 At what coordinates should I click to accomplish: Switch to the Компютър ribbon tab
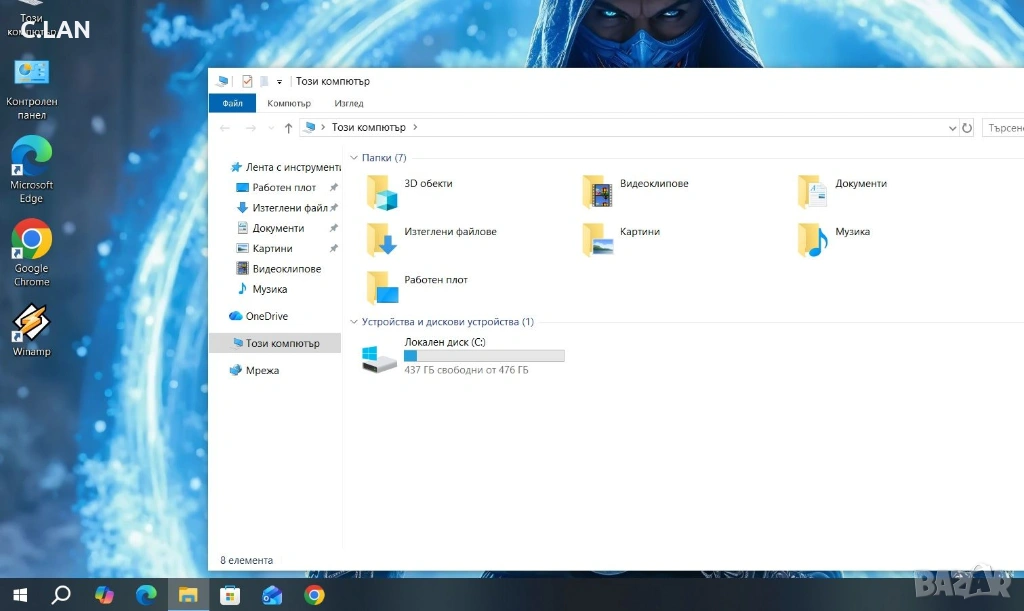[x=289, y=103]
